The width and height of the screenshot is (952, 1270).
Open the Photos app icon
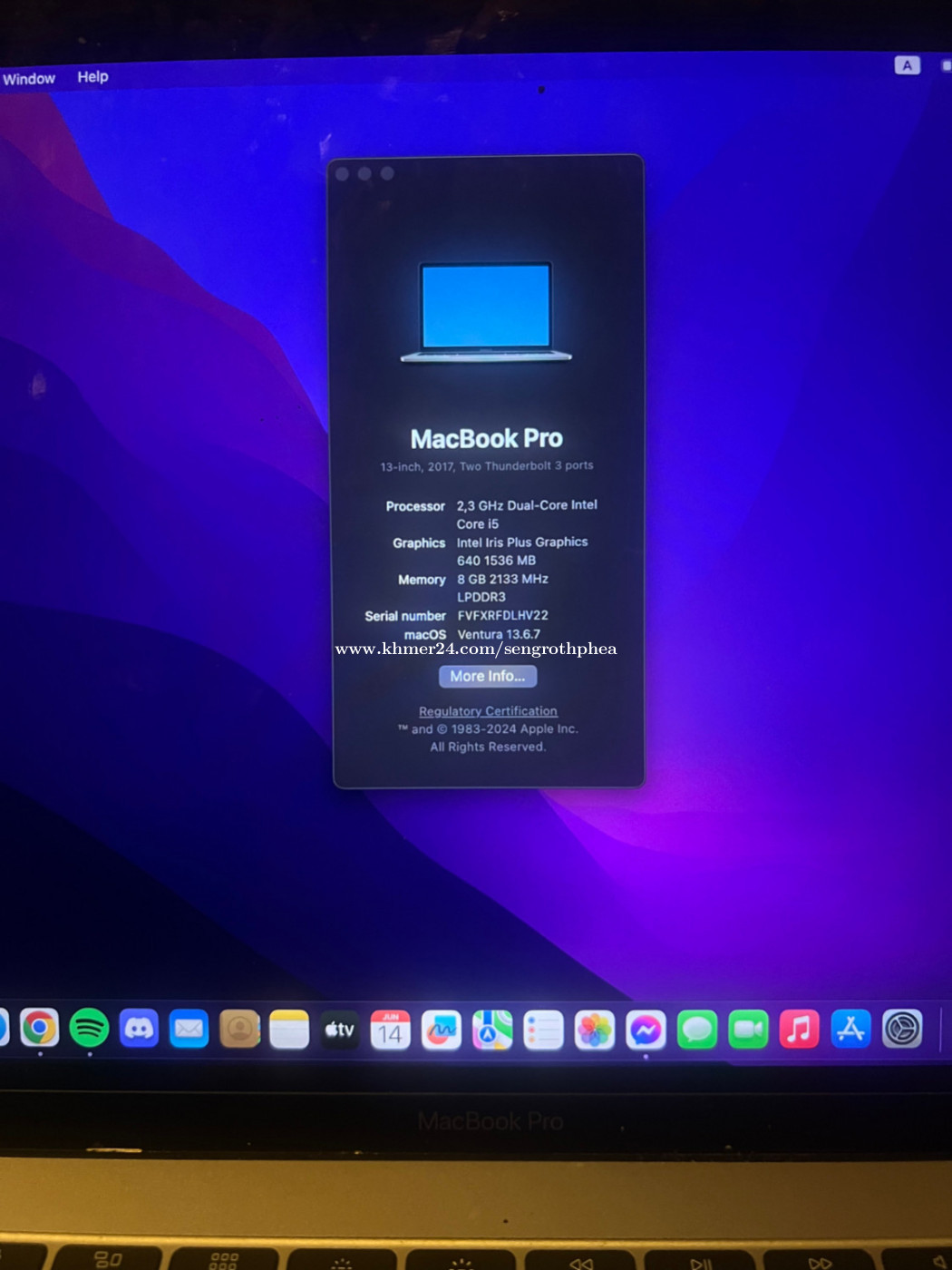[595, 1031]
